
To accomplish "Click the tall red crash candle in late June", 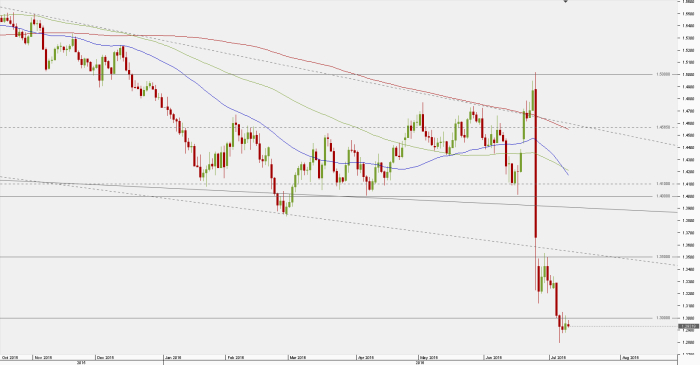I will click(535, 163).
